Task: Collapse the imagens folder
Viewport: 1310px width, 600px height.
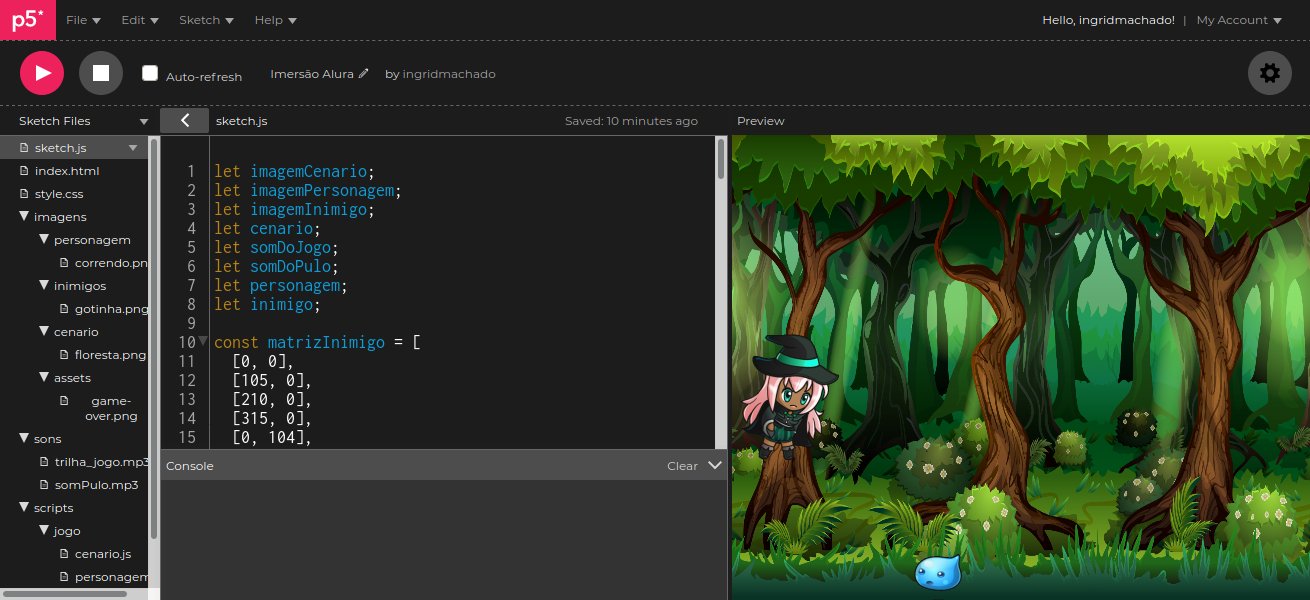Action: [x=24, y=217]
